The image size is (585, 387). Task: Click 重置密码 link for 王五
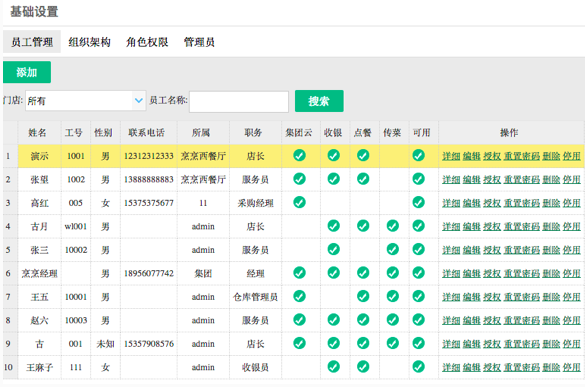tap(522, 297)
